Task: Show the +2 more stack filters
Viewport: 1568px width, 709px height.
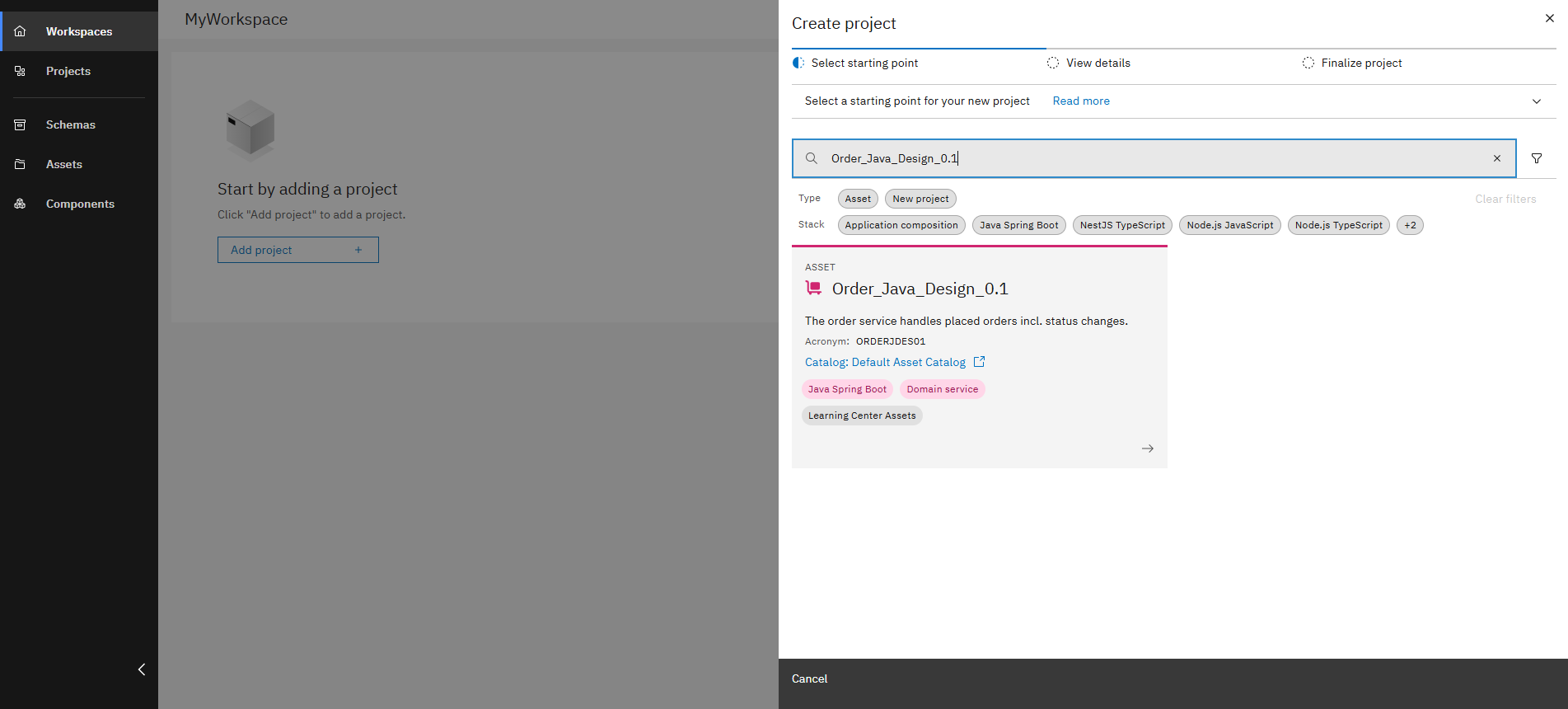Action: pyautogui.click(x=1410, y=225)
